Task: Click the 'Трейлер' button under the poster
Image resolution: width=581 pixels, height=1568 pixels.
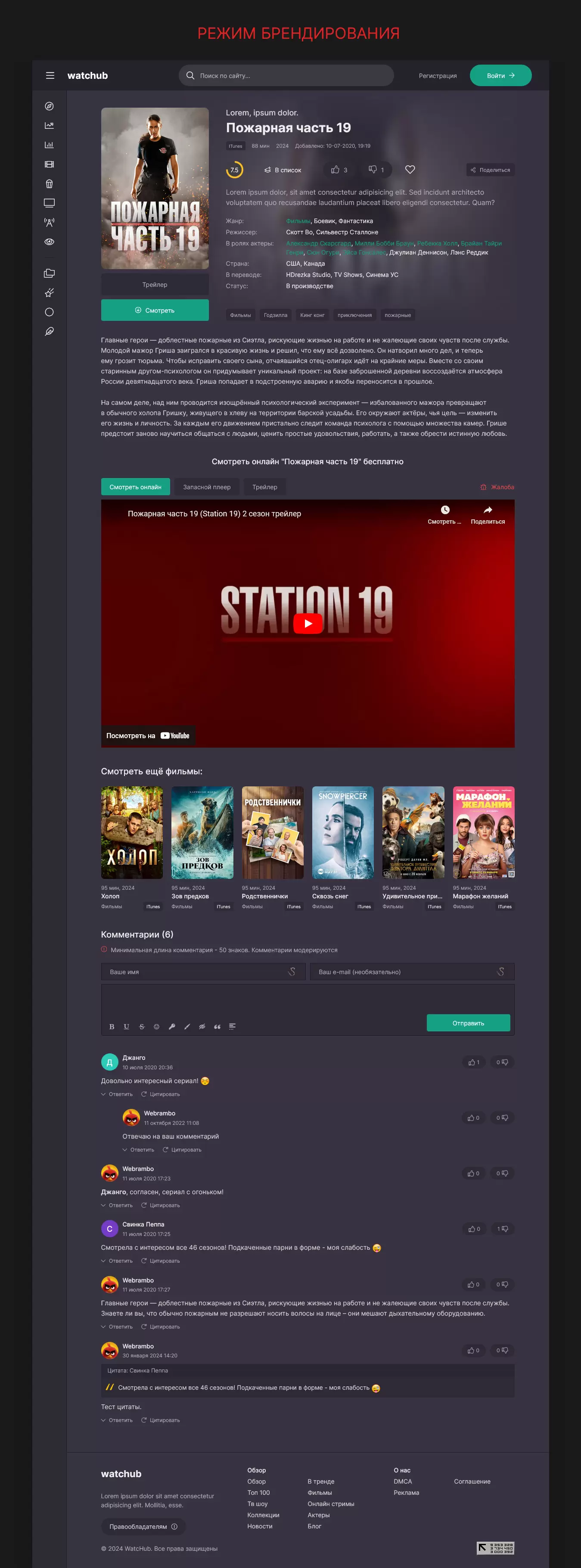Action: point(155,284)
